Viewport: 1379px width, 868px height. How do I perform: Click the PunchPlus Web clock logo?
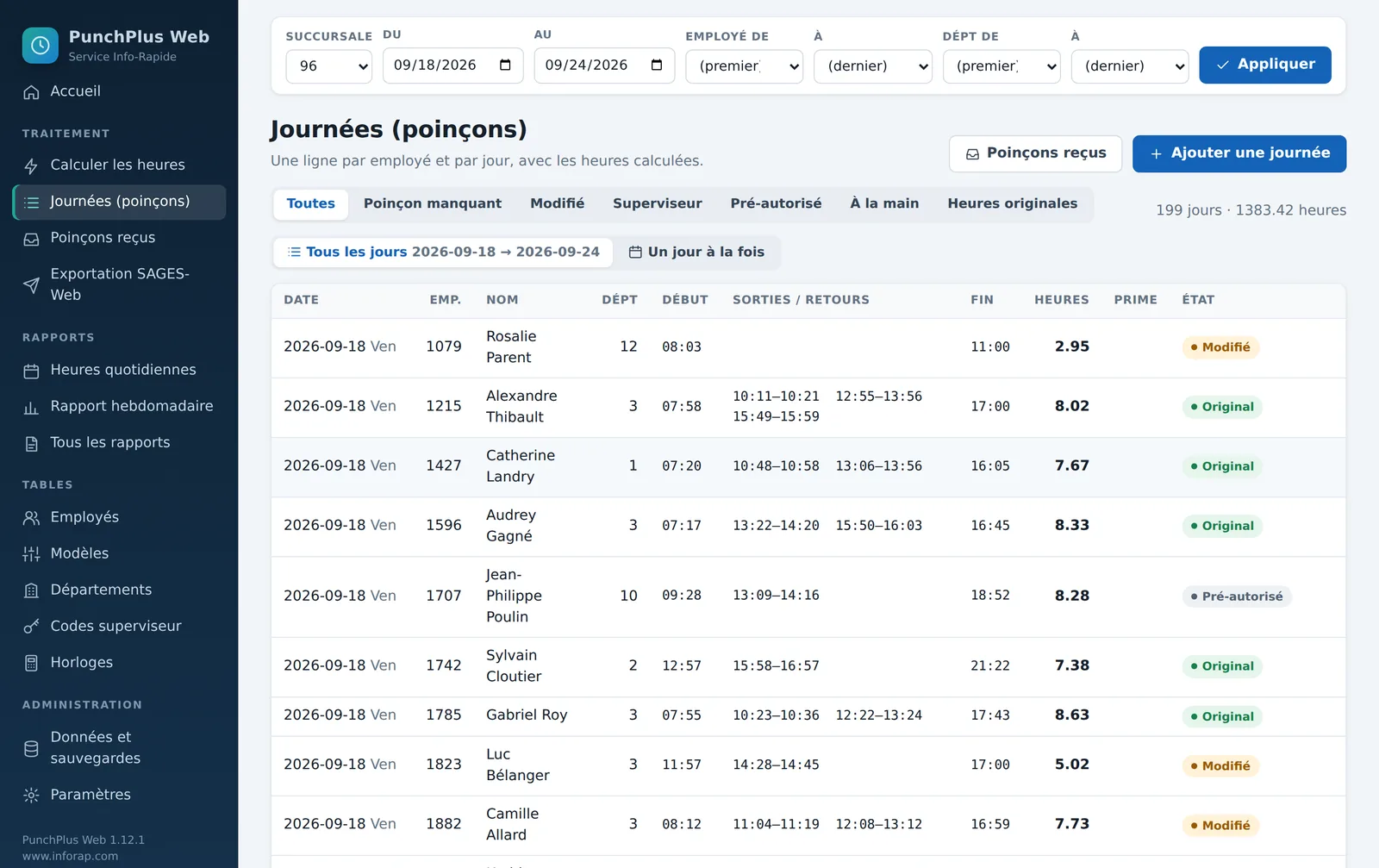40,46
